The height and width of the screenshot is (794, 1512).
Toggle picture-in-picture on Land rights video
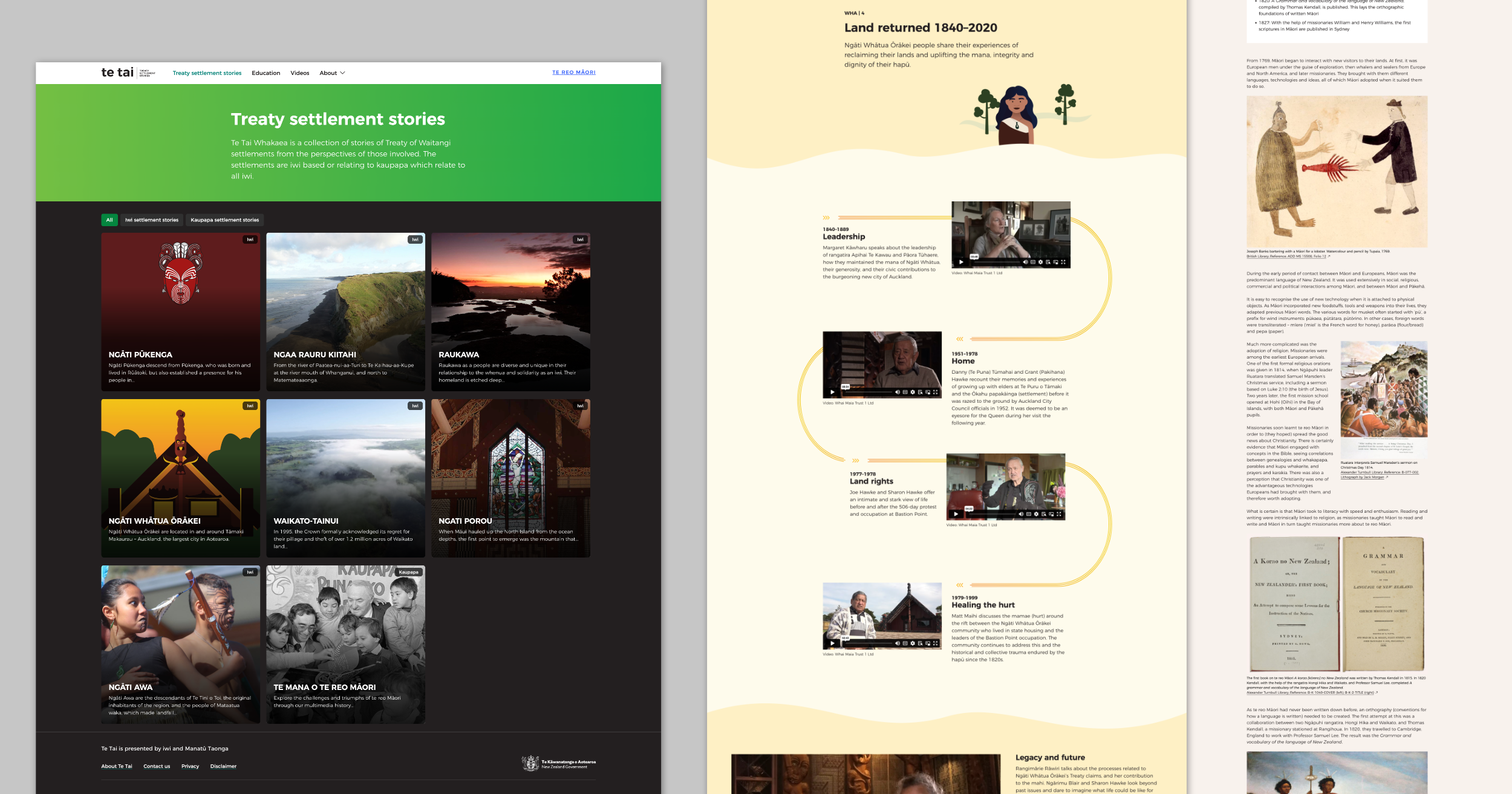(x=1051, y=514)
